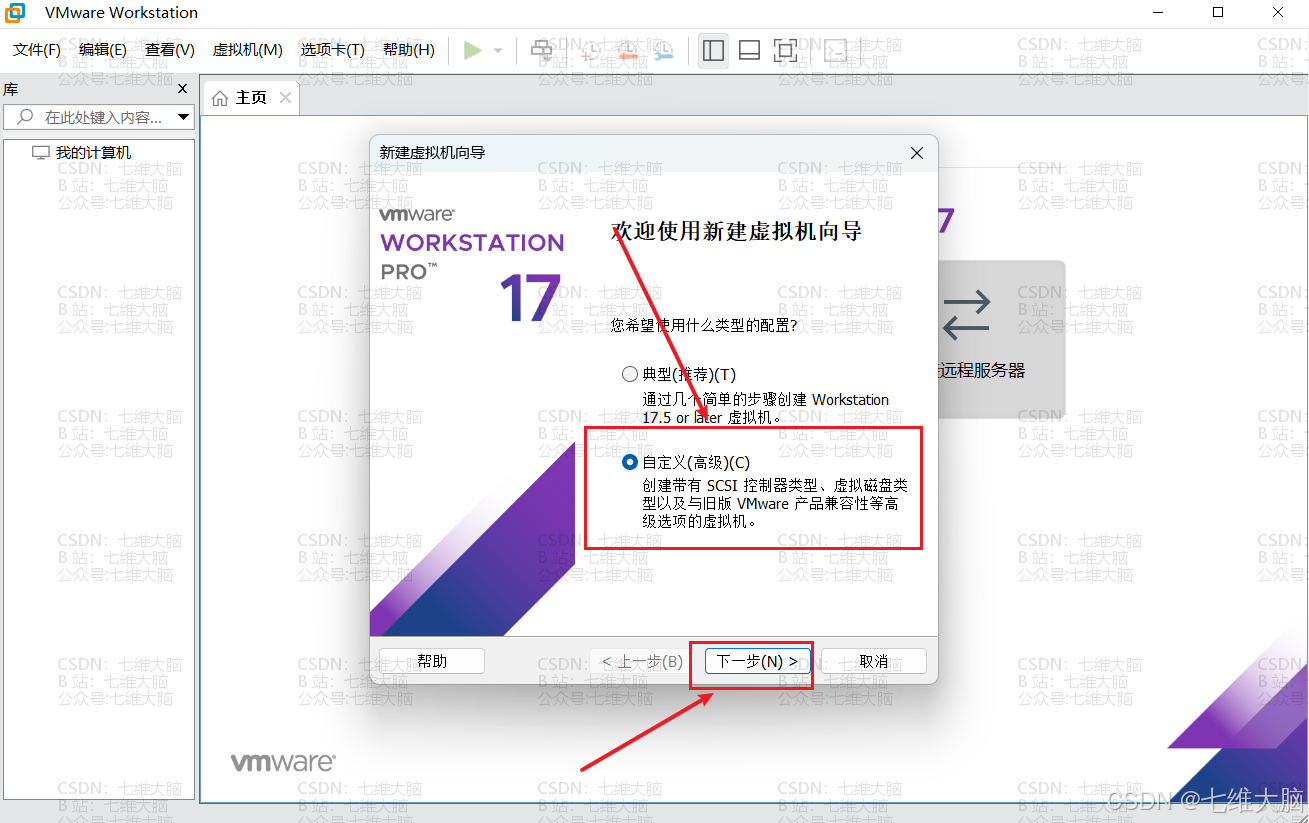The image size is (1309, 823).
Task: Click the Send Ctrl+Alt+Del toolbar icon
Action: (542, 50)
